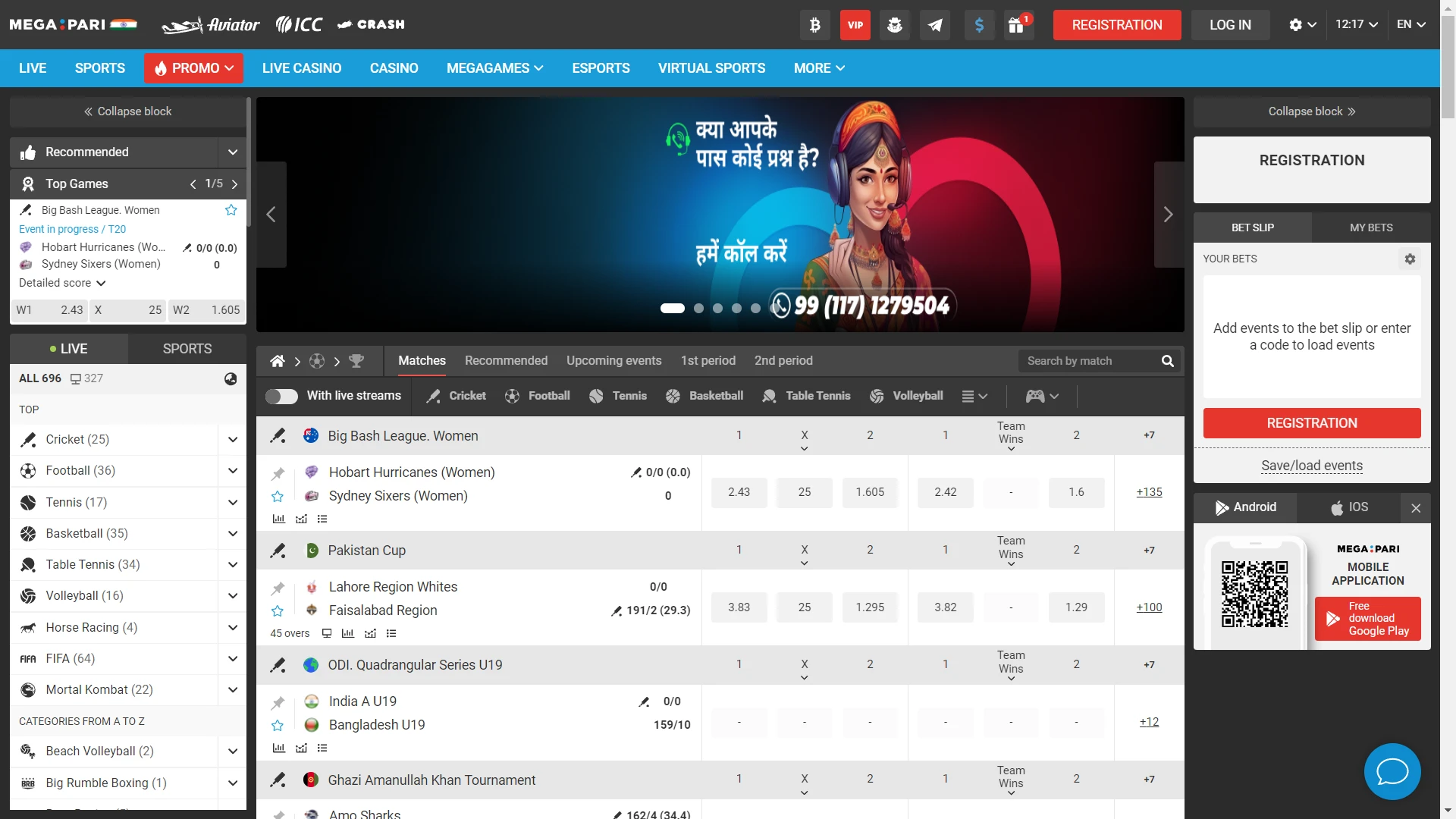Viewport: 1456px width, 819px height.
Task: Open the ESPORTS section
Action: click(x=601, y=68)
